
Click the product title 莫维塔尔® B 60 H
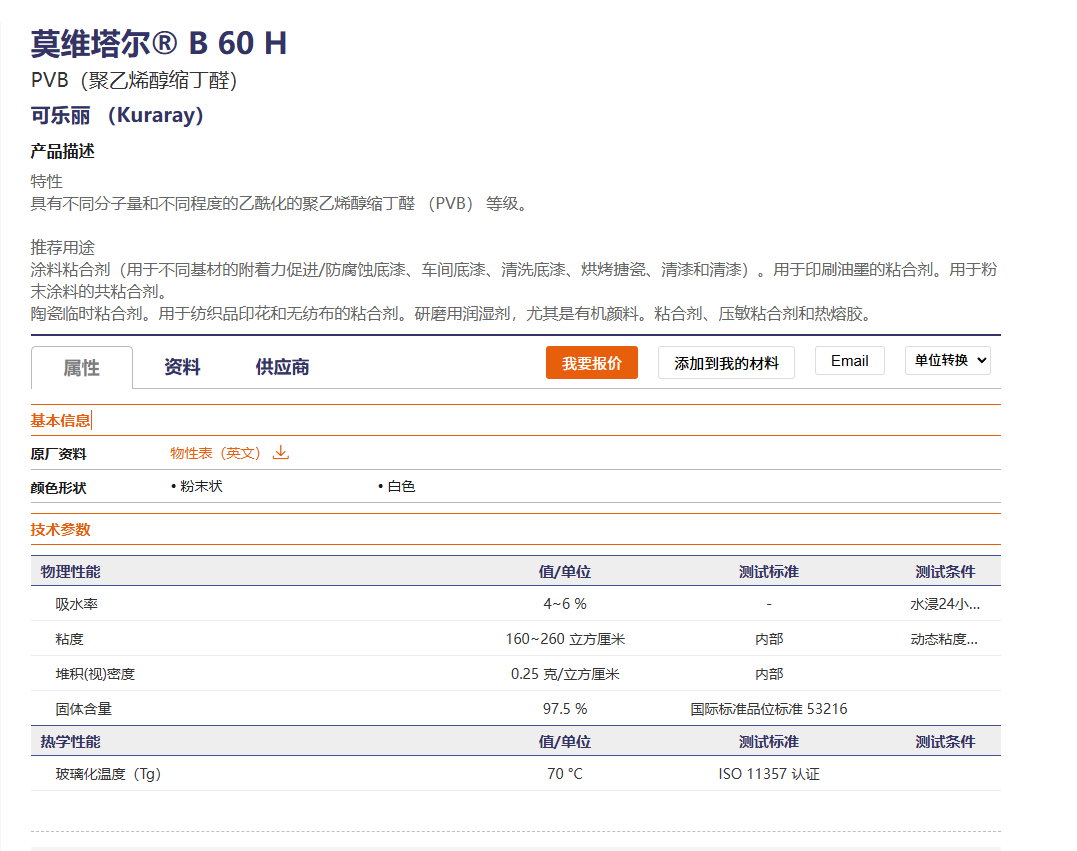click(x=159, y=43)
